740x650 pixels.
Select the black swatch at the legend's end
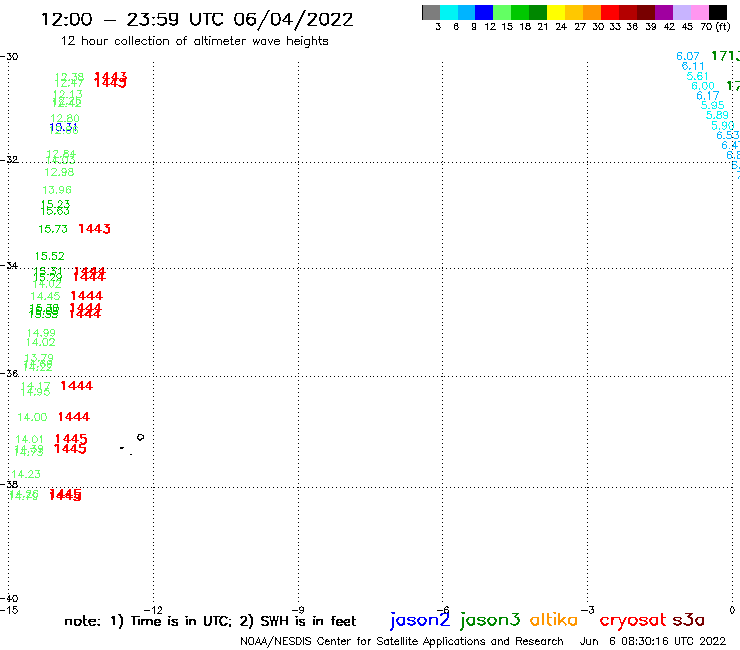718,12
